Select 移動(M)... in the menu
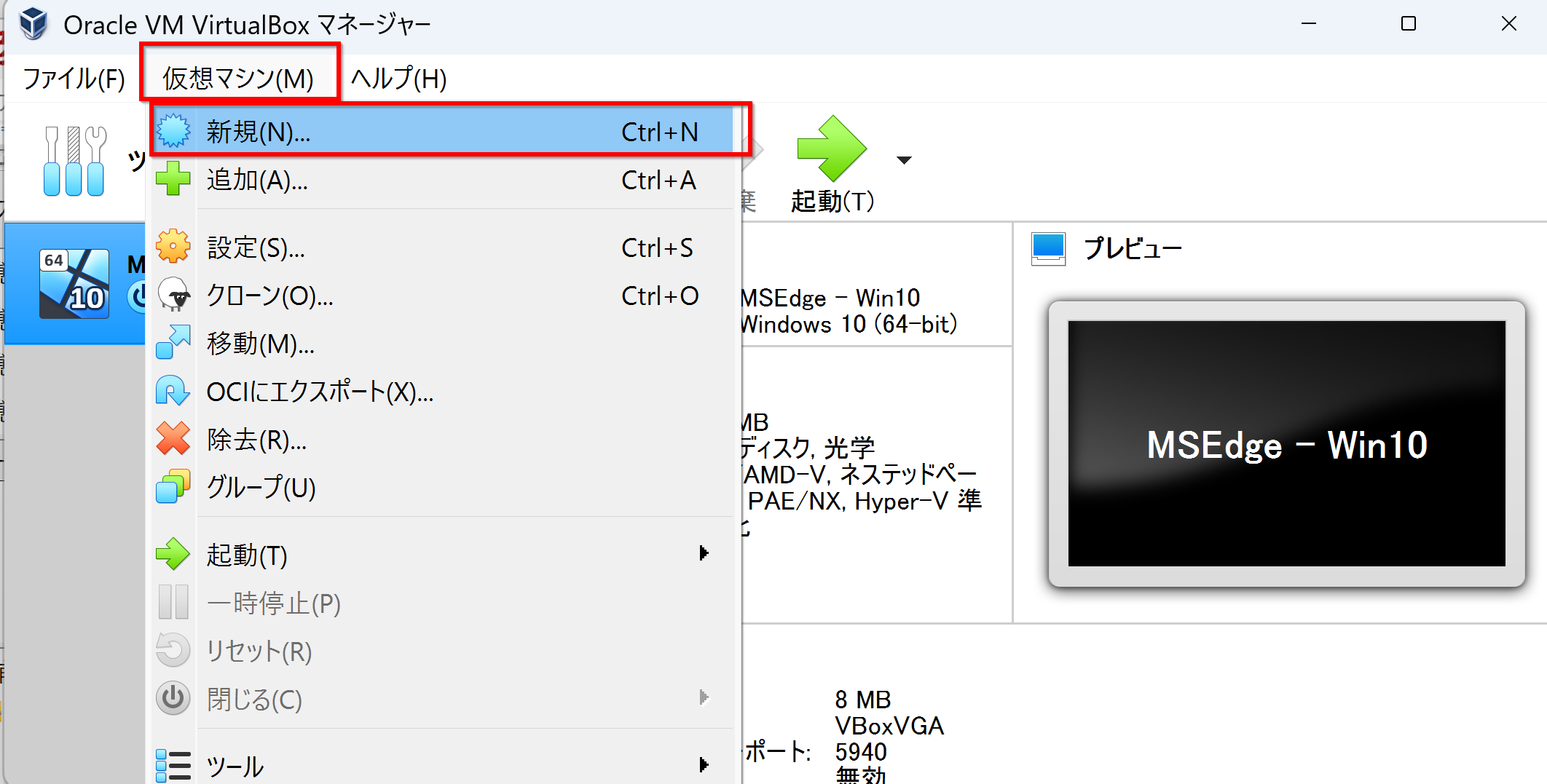Image resolution: width=1547 pixels, height=784 pixels. 443,344
